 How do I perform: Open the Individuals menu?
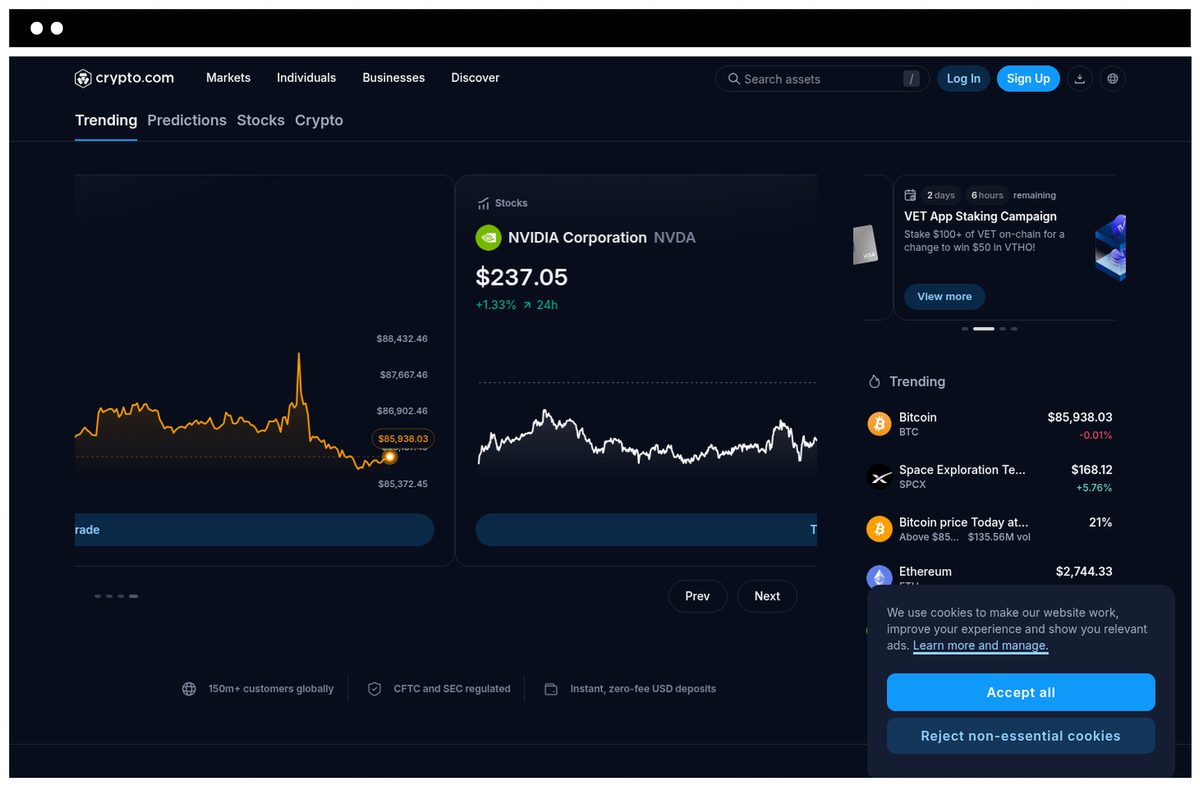pos(306,78)
